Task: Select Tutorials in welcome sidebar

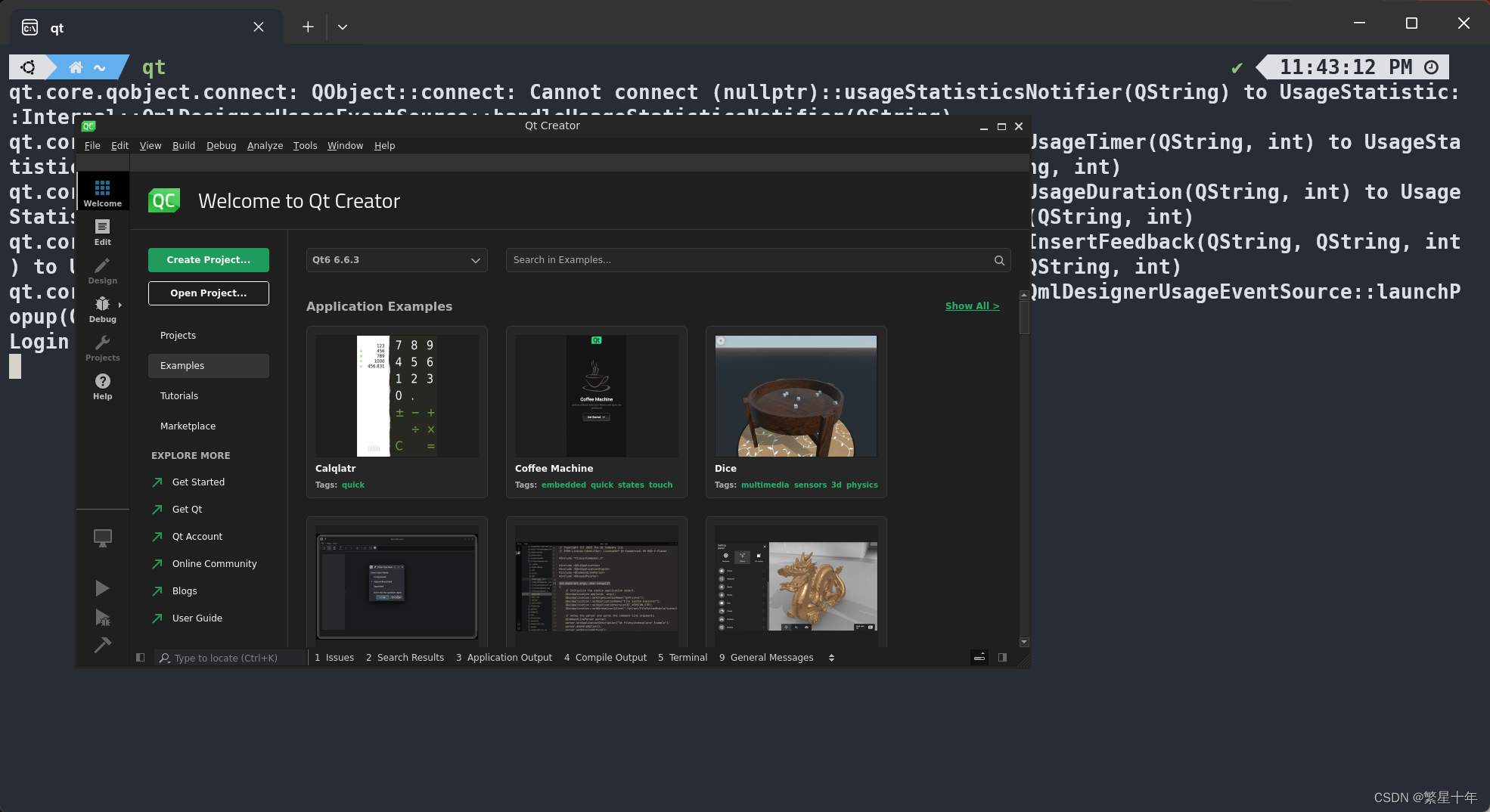Action: coord(209,396)
